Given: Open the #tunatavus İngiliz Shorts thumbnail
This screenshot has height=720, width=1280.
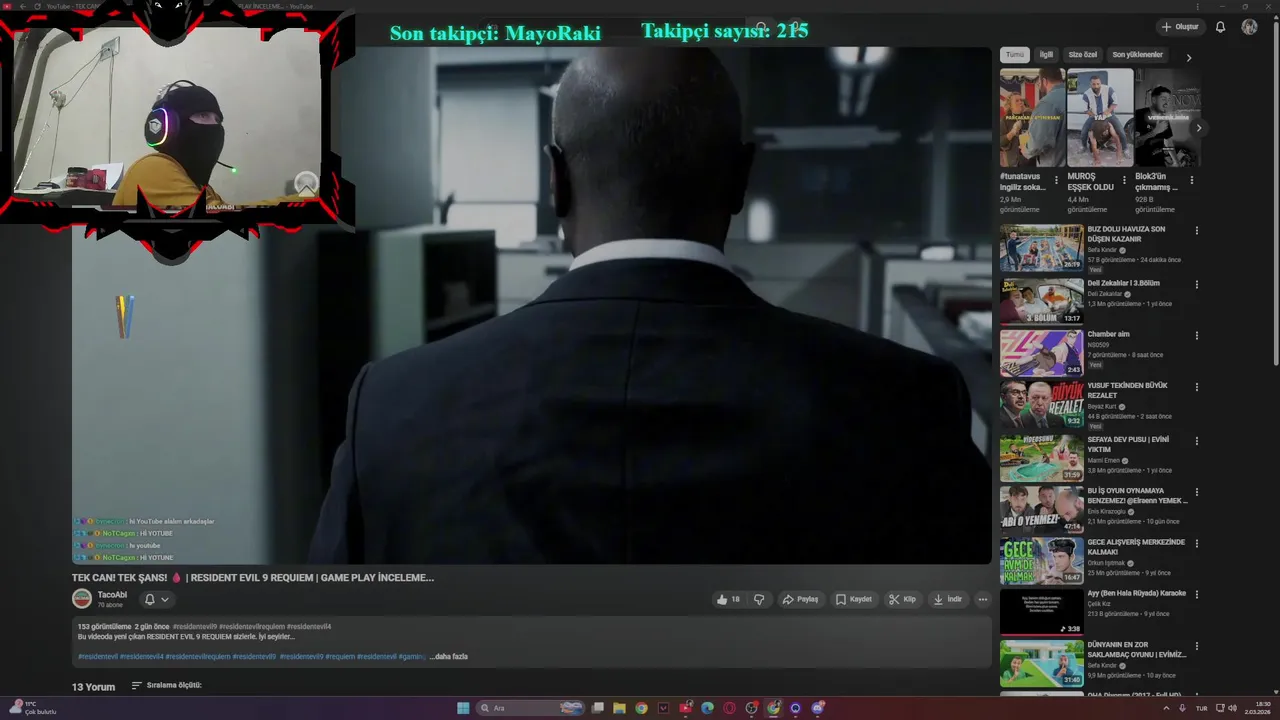Looking at the screenshot, I should (x=1032, y=117).
